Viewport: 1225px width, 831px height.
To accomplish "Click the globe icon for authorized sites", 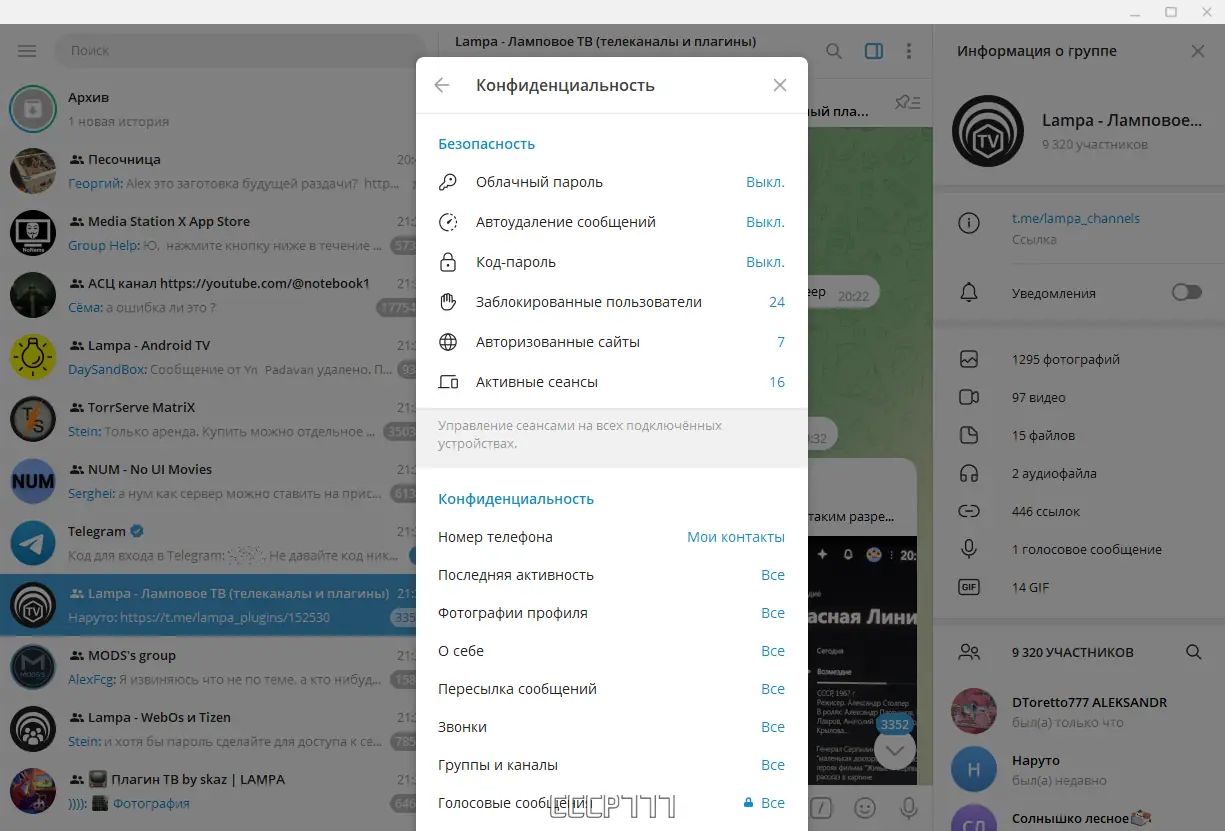I will [448, 342].
